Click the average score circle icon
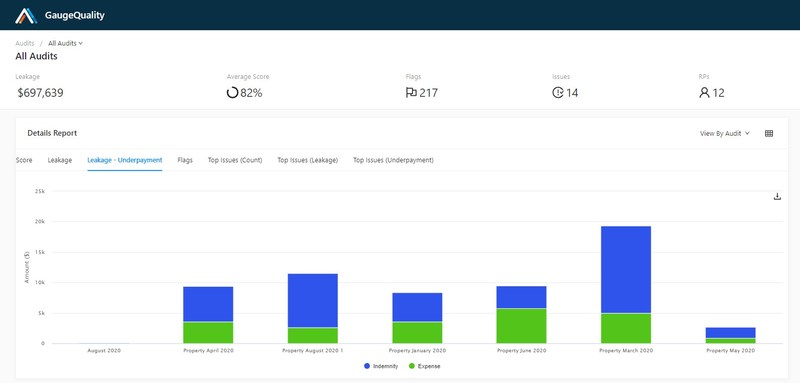Viewport: 800px width, 383px height. (x=232, y=93)
